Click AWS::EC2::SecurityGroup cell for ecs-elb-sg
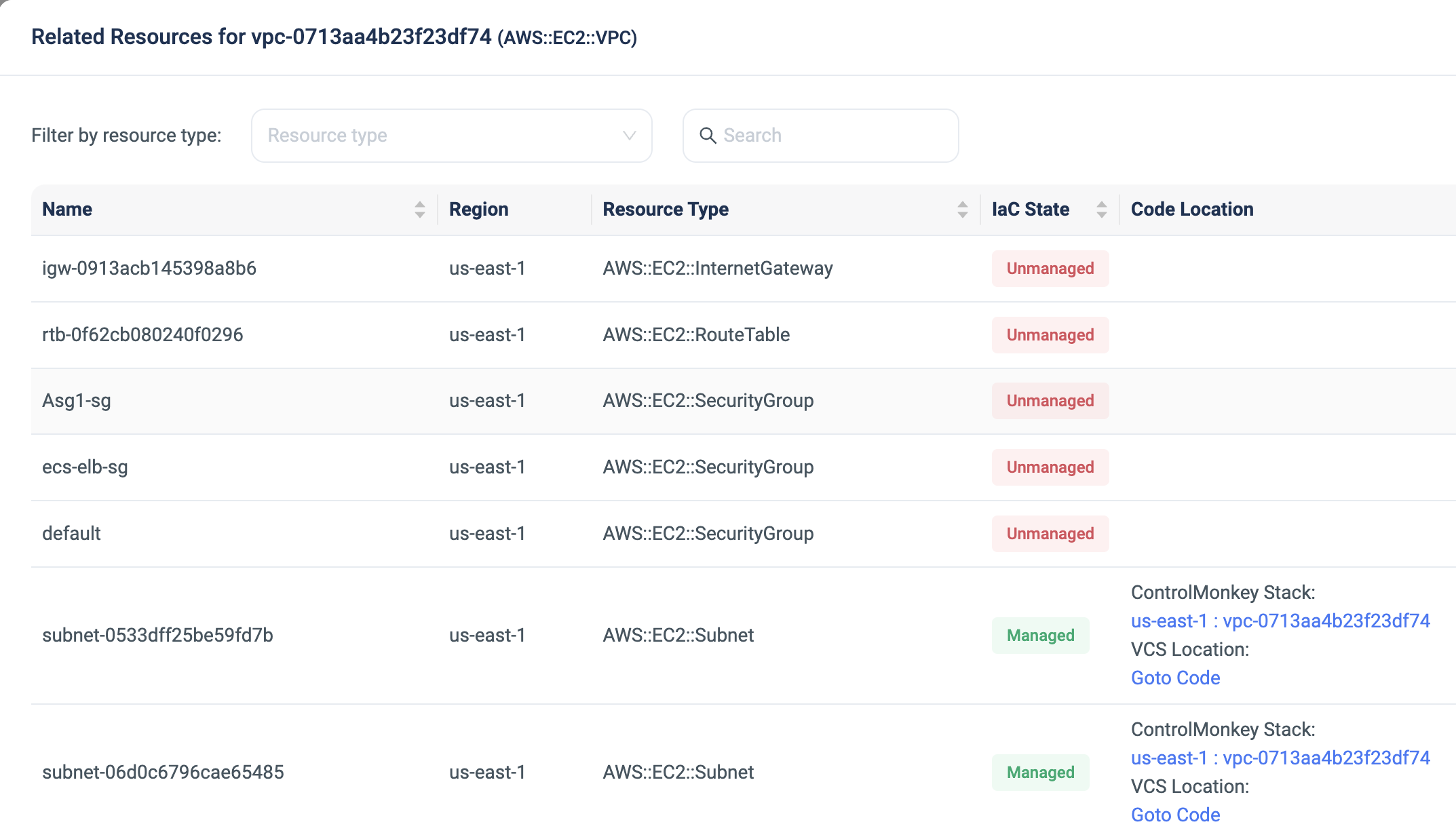Viewport: 1456px width, 837px height. point(708,467)
